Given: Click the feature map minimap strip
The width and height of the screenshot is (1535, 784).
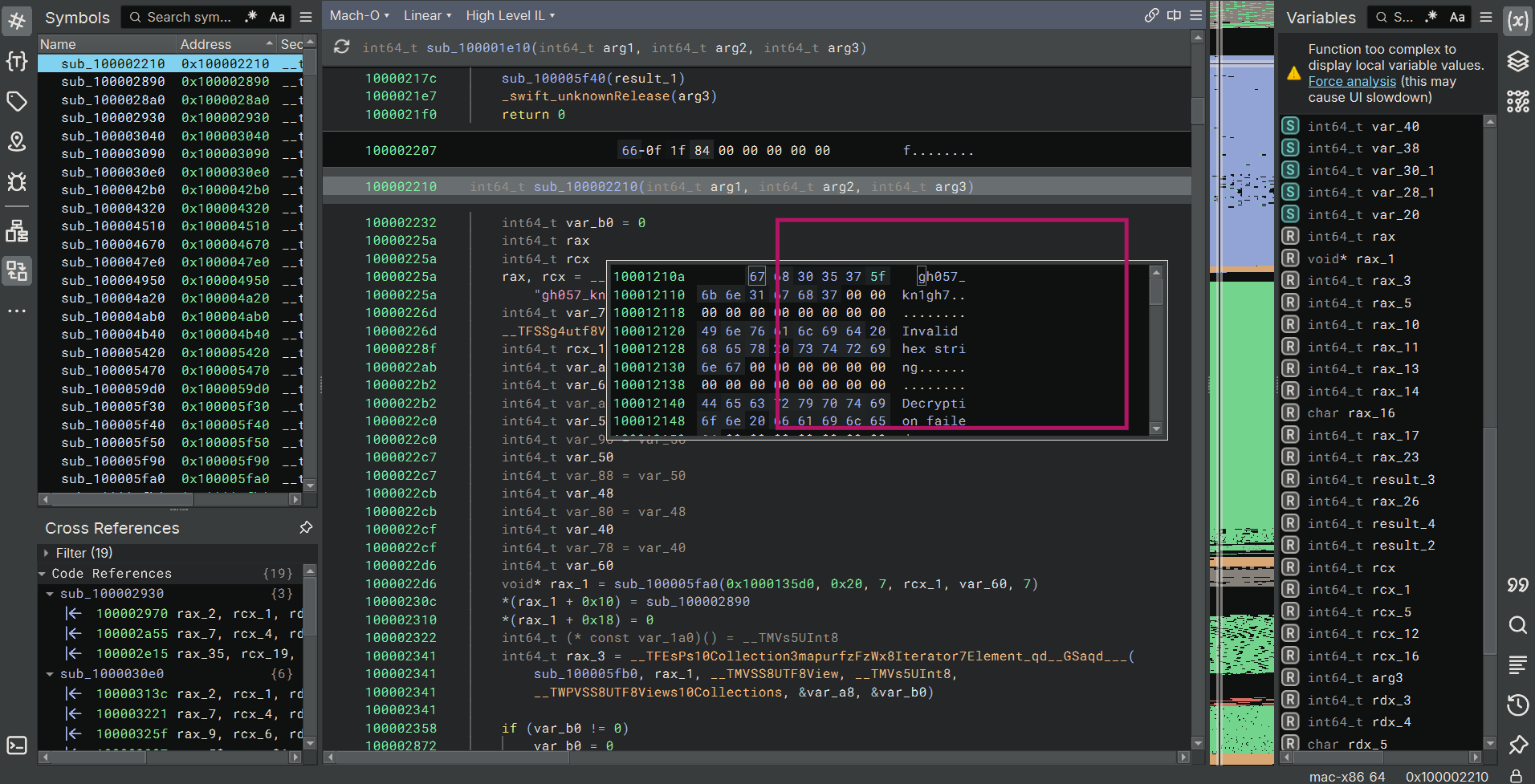Looking at the screenshot, I should tap(1241, 383).
